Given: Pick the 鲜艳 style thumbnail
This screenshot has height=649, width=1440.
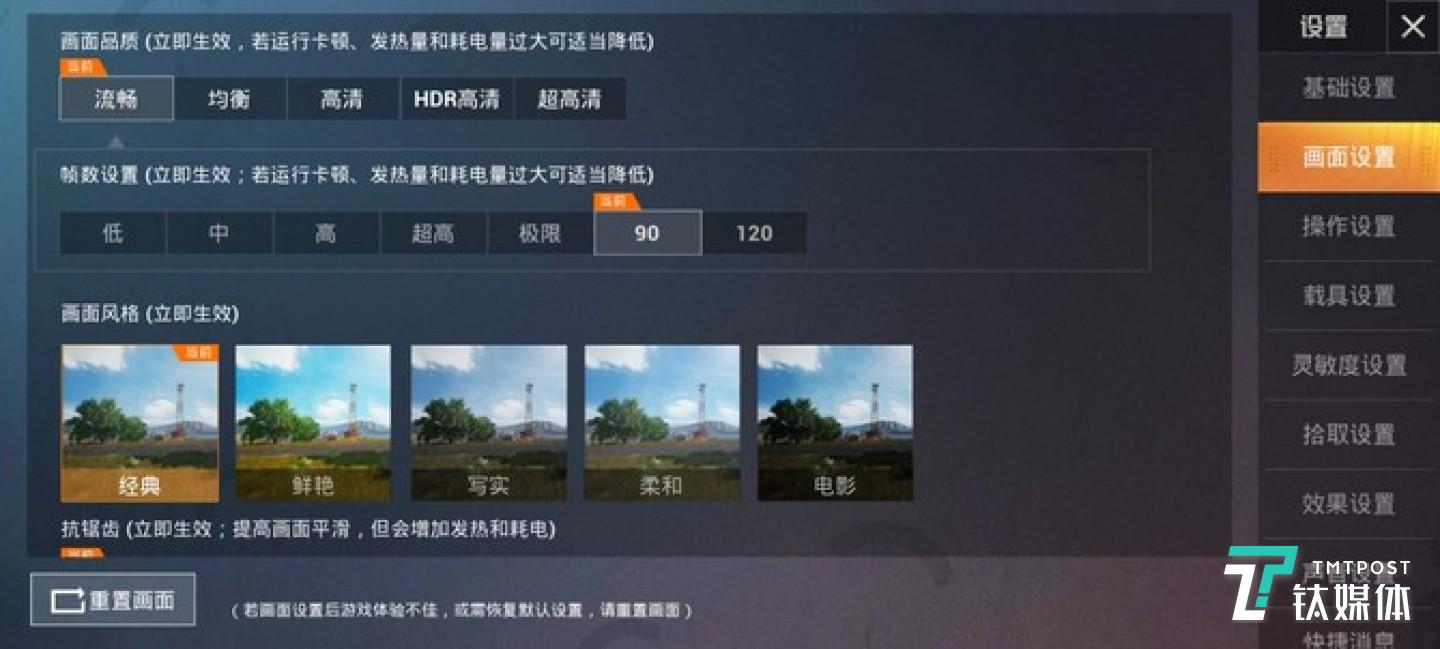Looking at the screenshot, I should [x=313, y=423].
